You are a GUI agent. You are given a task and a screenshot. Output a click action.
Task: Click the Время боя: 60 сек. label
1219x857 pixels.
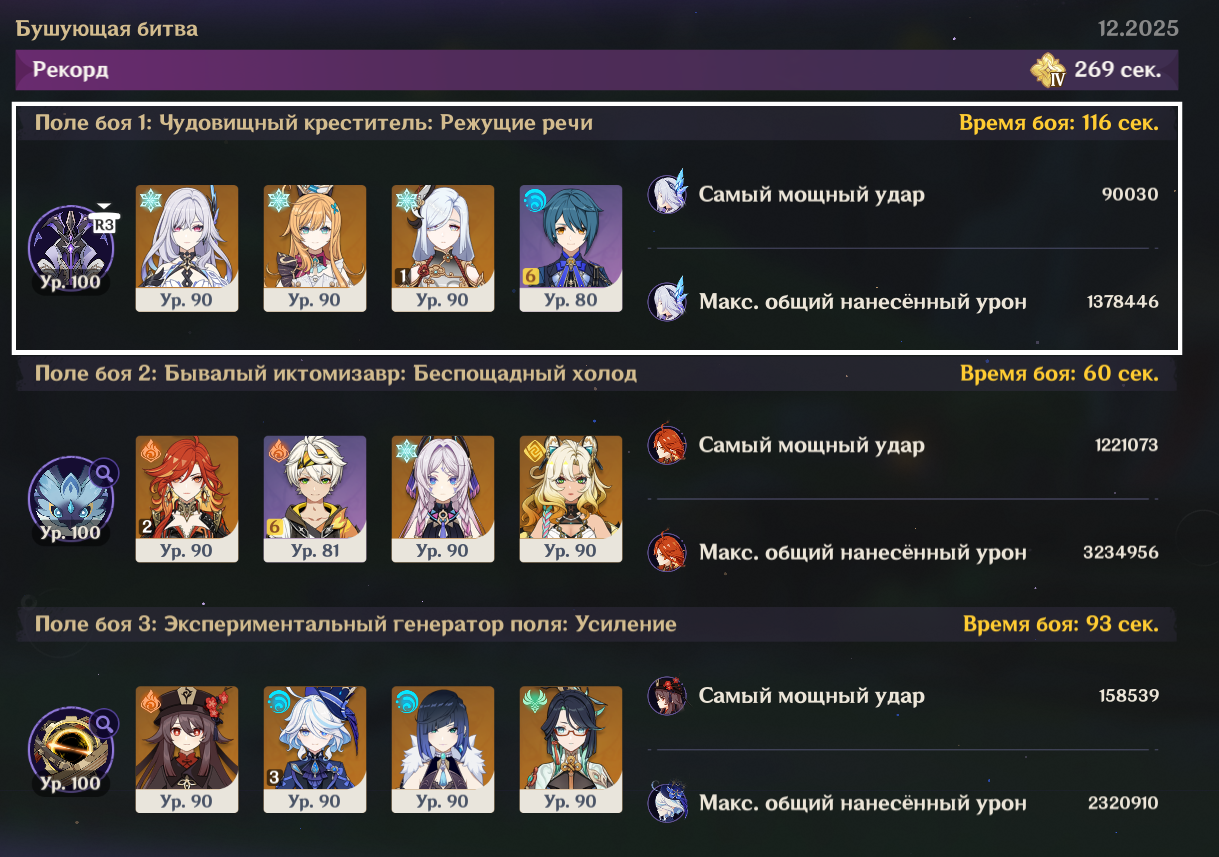click(x=1060, y=375)
